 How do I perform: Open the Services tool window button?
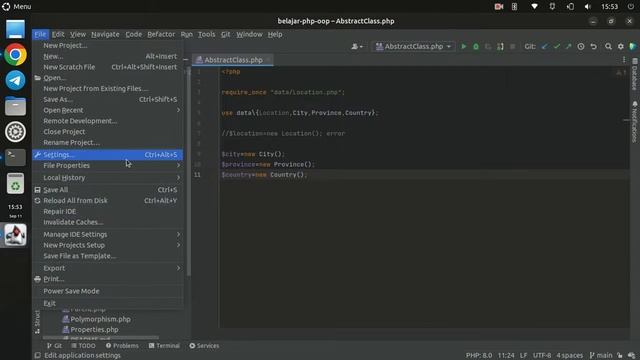(x=204, y=346)
